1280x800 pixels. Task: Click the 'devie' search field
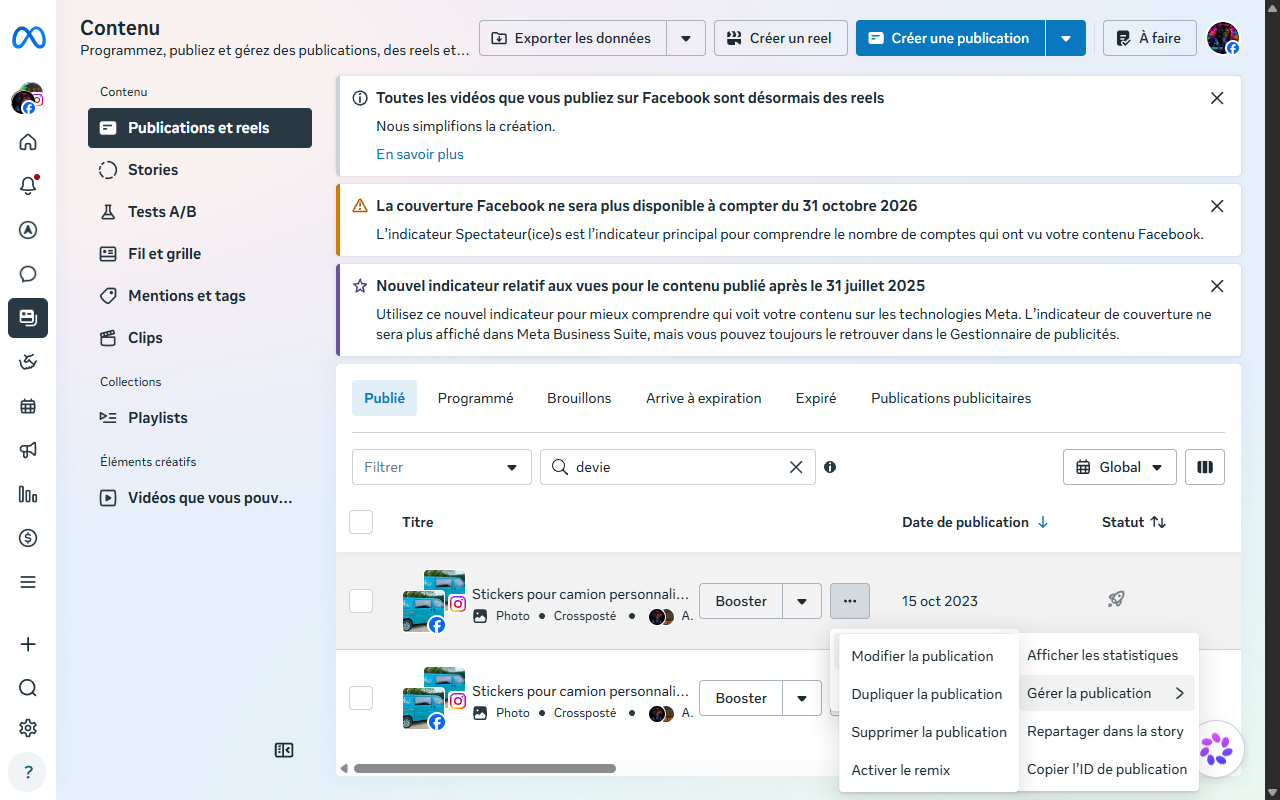(x=678, y=467)
